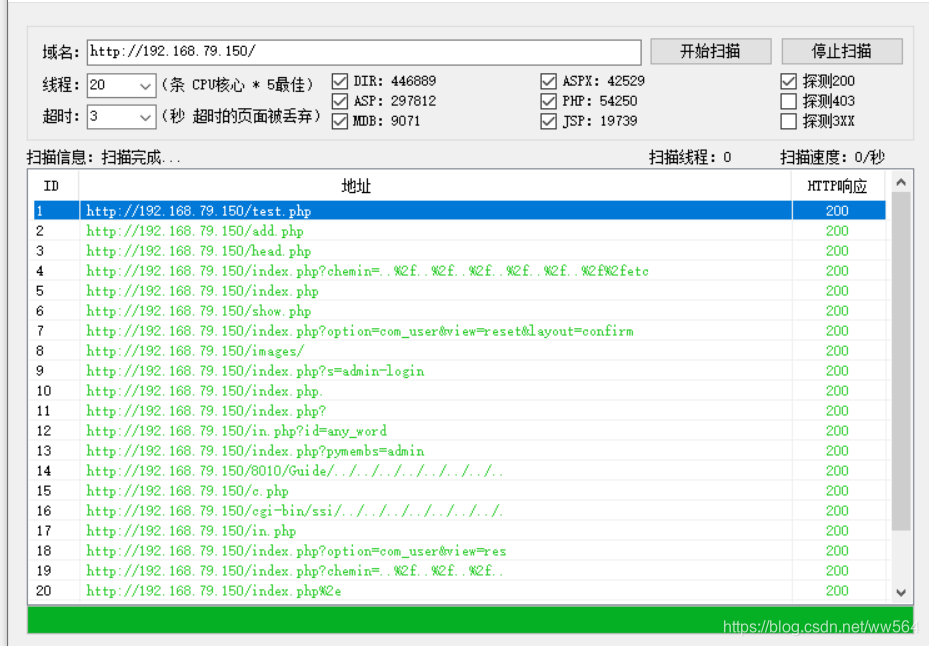929x646 pixels.
Task: Toggle the ASP: 297812 checkbox
Action: coord(340,101)
